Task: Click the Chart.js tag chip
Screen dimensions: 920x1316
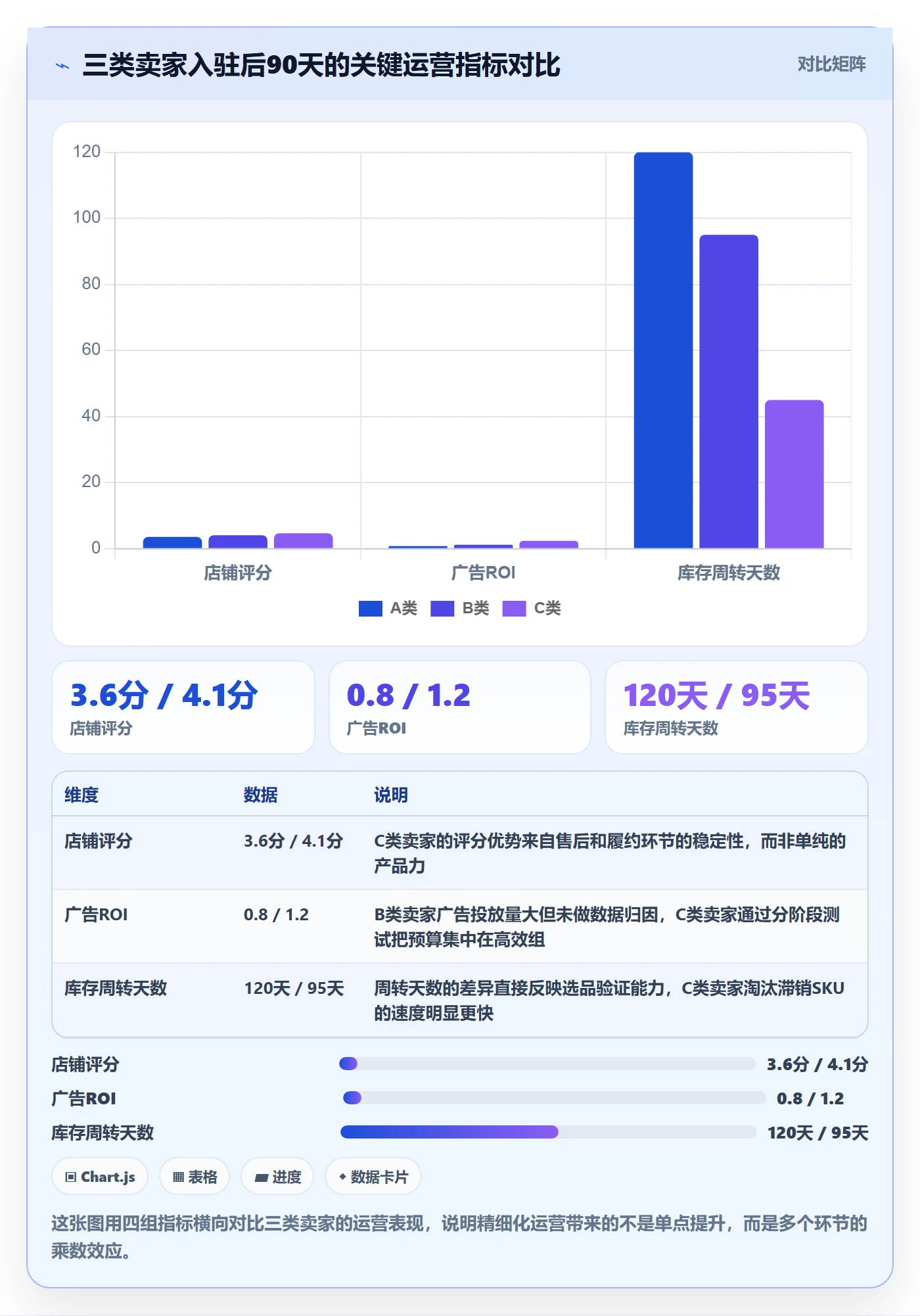Action: pos(100,1177)
